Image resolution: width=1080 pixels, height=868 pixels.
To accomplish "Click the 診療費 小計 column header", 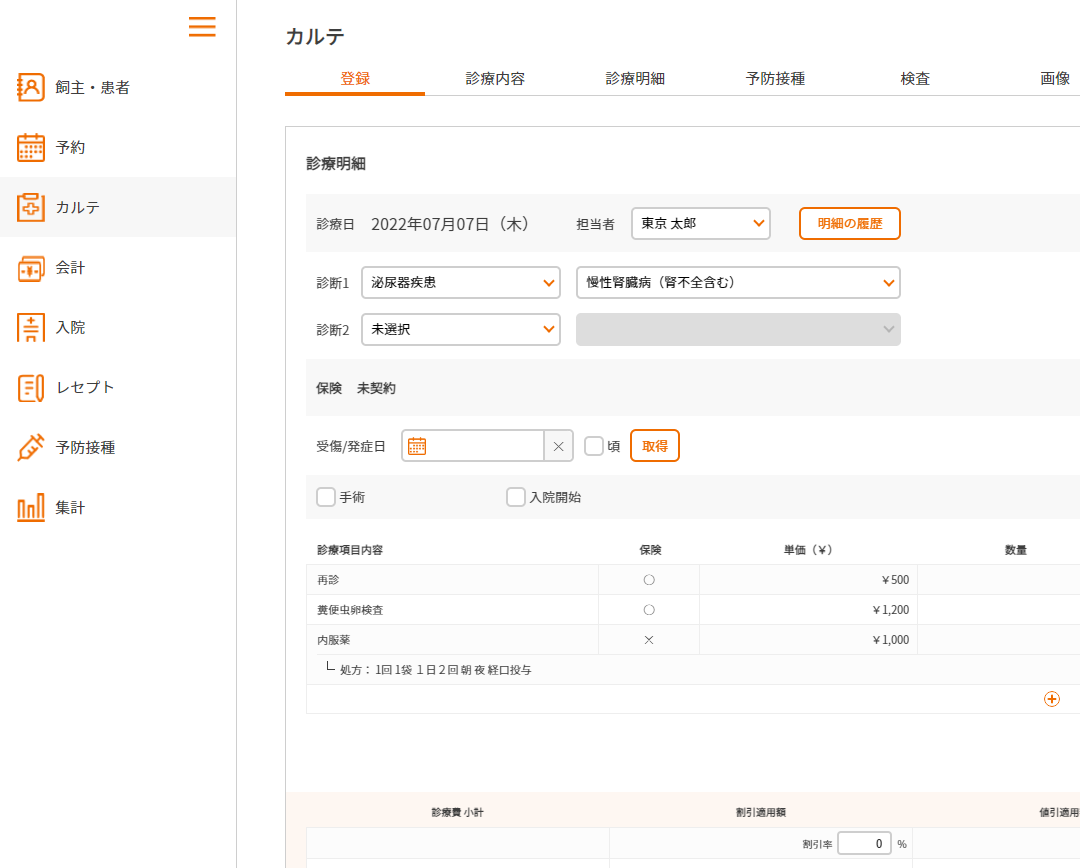I will pos(457,812).
